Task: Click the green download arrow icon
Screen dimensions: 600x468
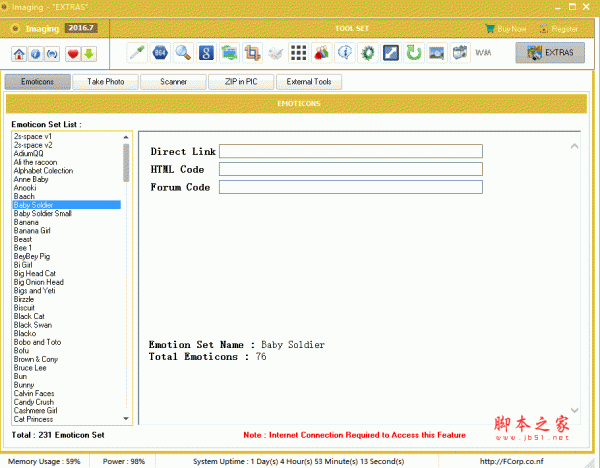Action: click(x=89, y=54)
